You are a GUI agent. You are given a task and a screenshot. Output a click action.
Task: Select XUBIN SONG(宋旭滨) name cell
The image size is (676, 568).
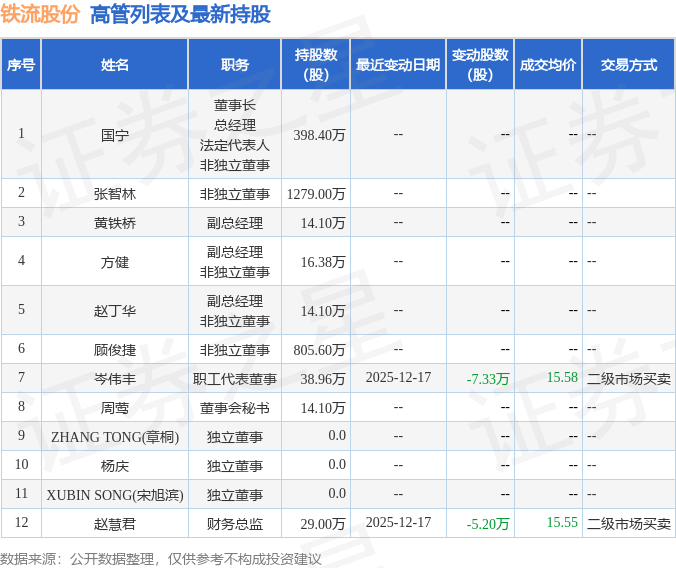[x=115, y=495]
